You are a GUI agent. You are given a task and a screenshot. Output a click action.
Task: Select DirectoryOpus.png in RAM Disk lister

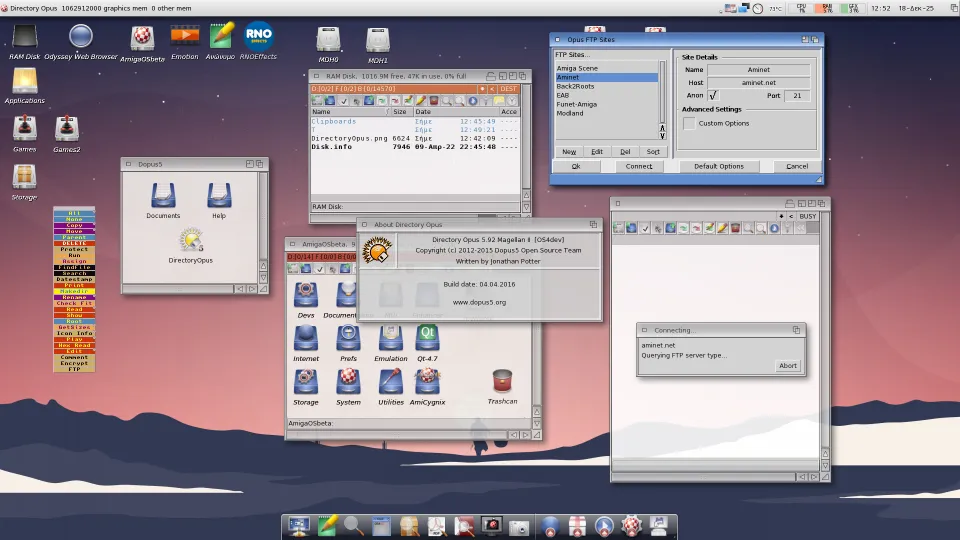click(x=347, y=138)
